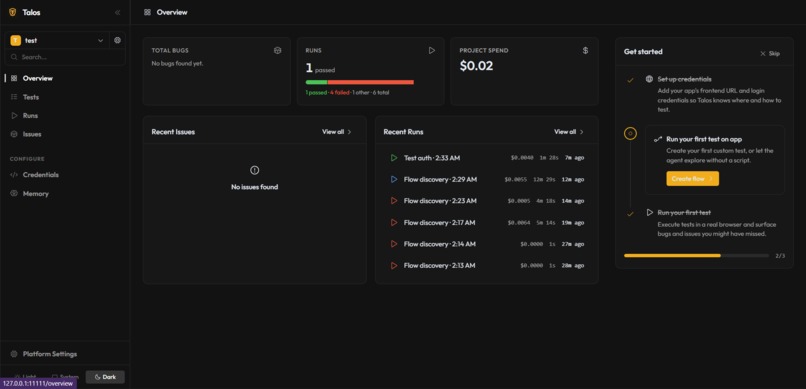The image size is (806, 389).
Task: Switch theme to Dark
Action: 105,377
